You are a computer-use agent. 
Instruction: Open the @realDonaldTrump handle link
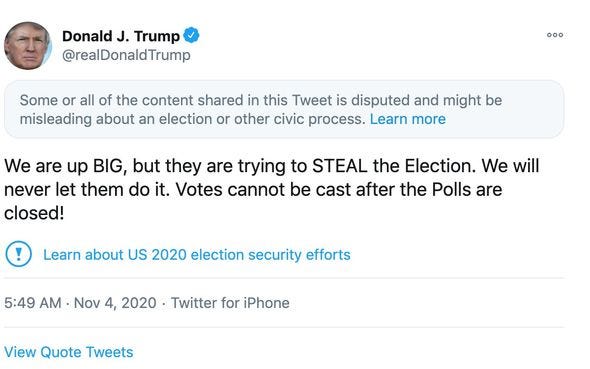(126, 55)
